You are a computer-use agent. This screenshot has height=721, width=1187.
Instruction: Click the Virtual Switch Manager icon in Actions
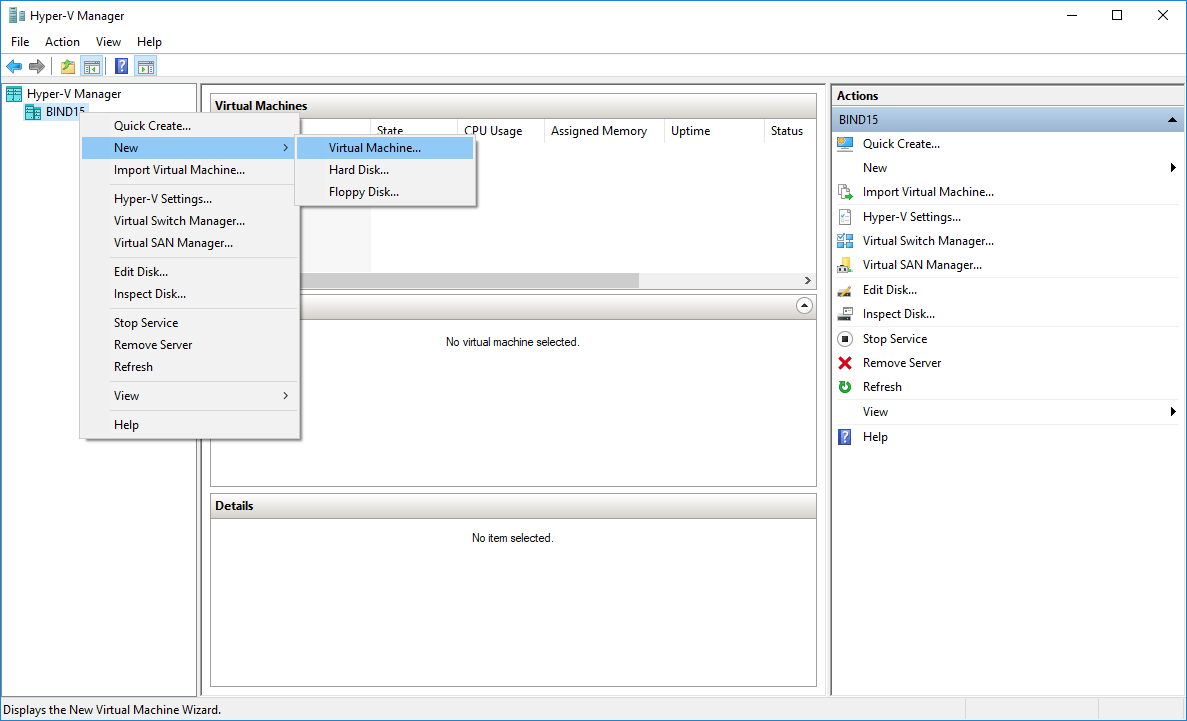(845, 240)
